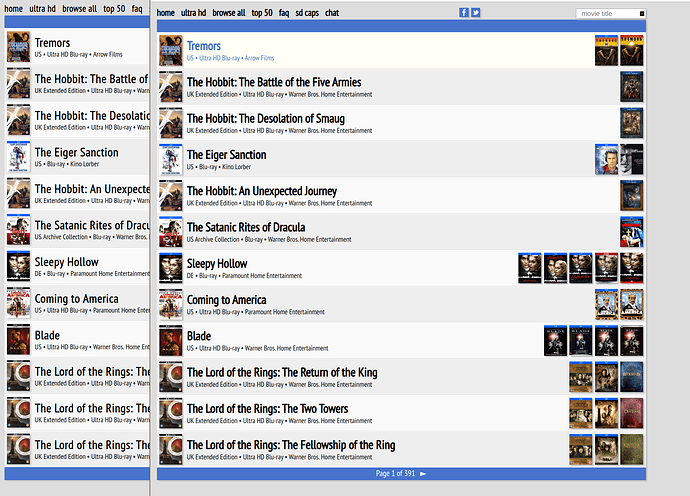Screen dimensions: 690x496
Task: Click the Tremors title link
Action: pos(204,46)
